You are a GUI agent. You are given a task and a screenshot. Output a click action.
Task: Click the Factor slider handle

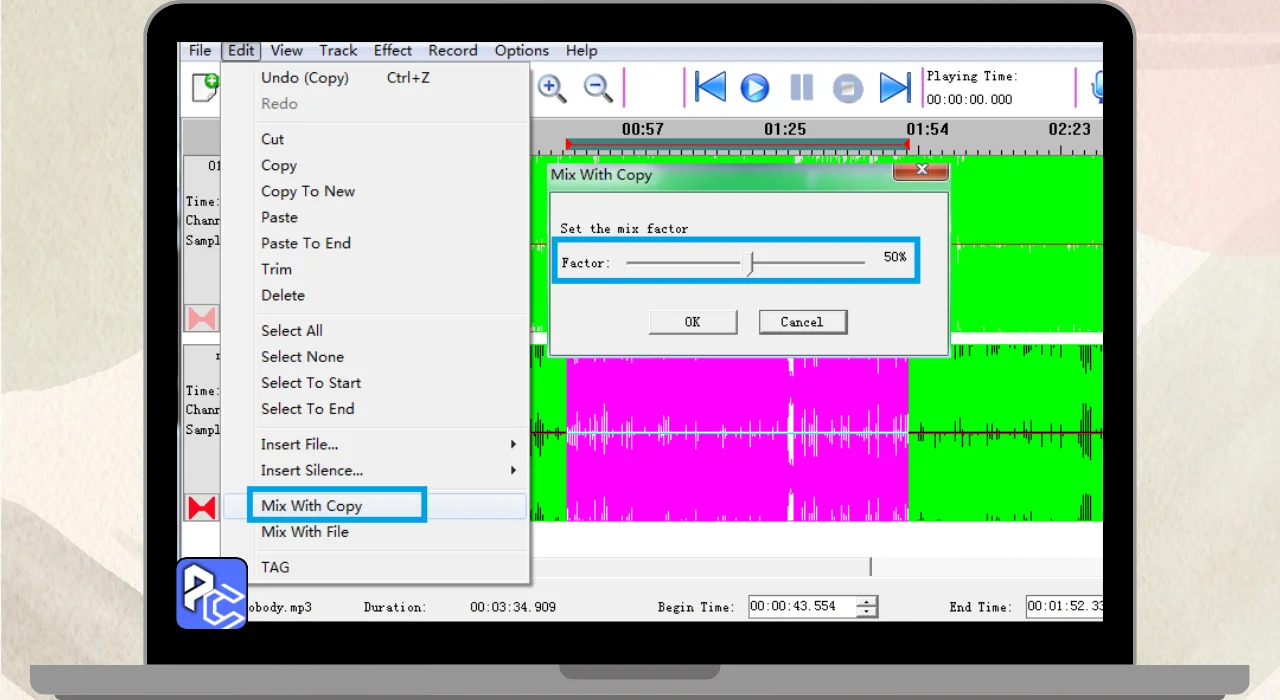tap(750, 263)
